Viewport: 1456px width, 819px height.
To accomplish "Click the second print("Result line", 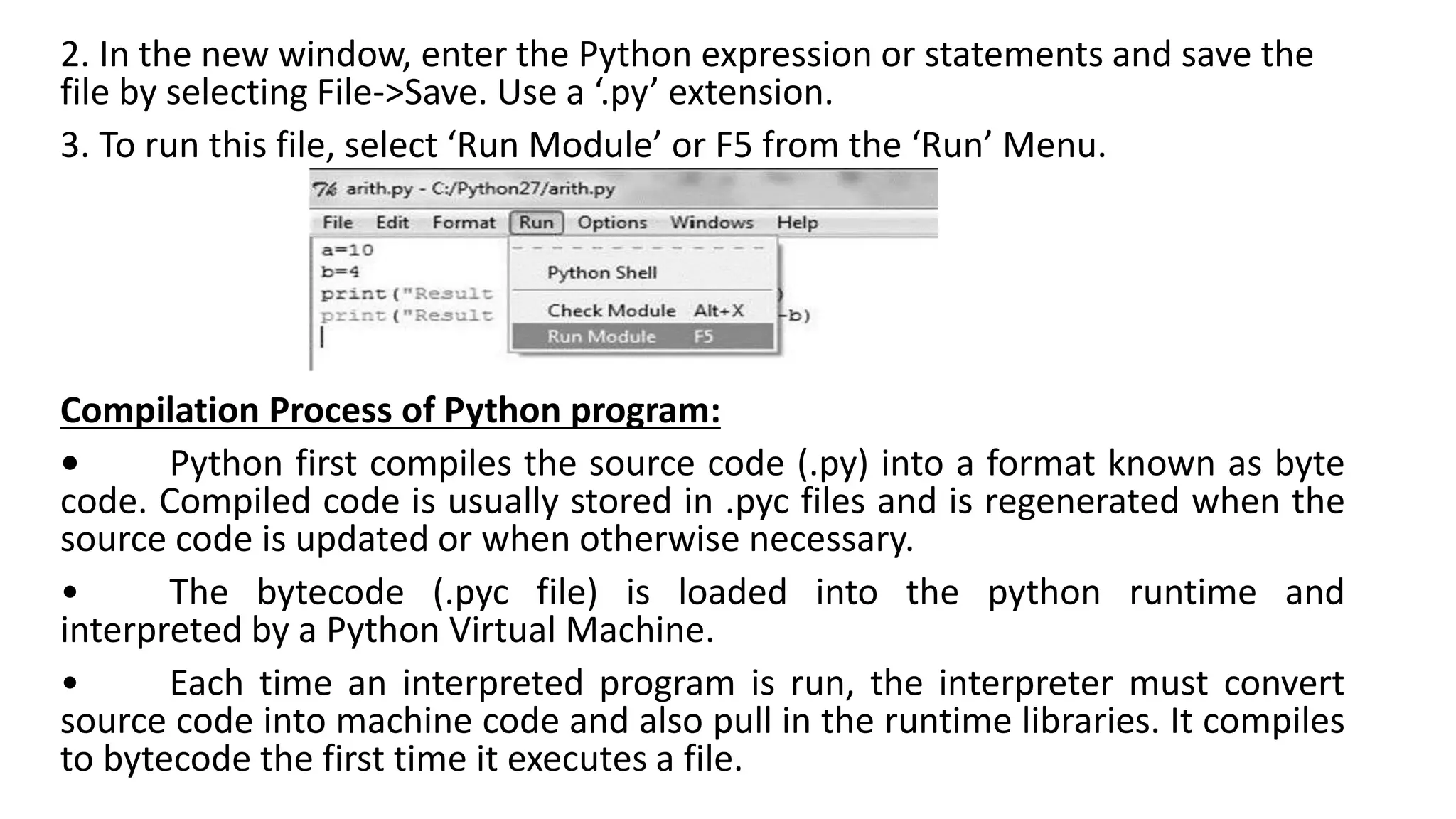I will click(406, 316).
